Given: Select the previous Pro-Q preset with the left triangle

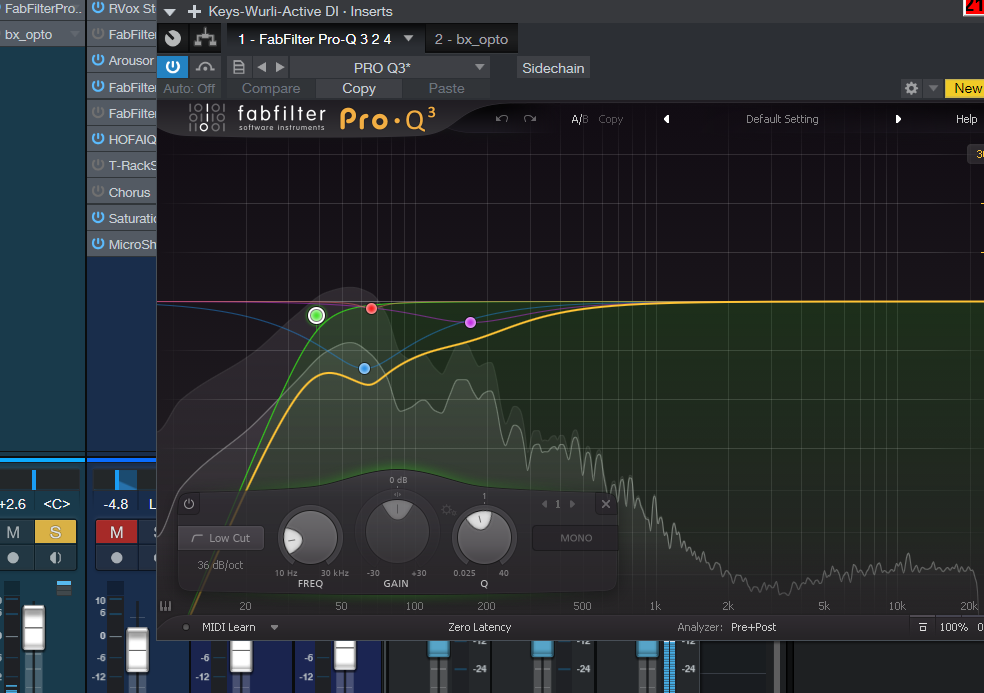Looking at the screenshot, I should [666, 119].
